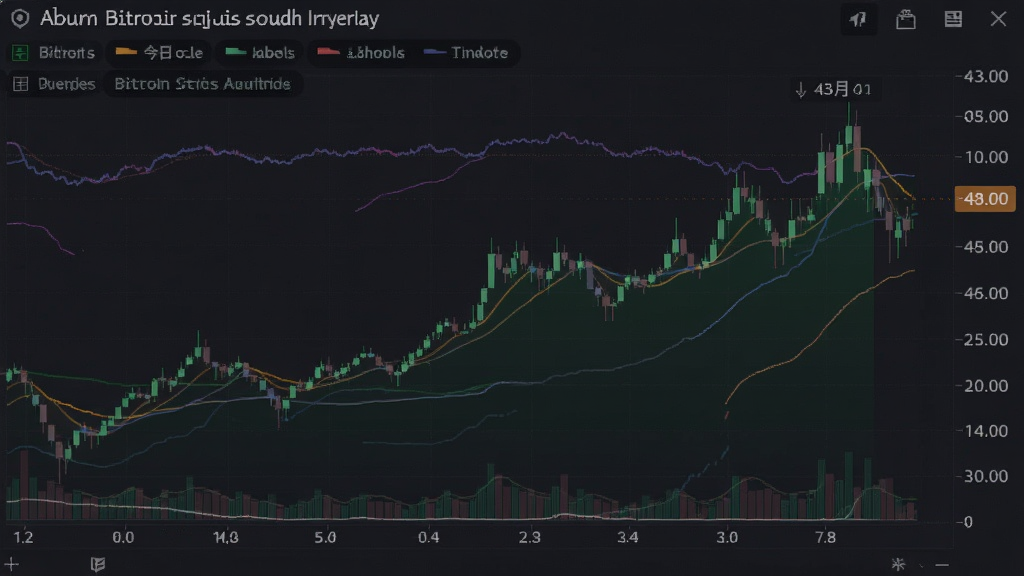Image resolution: width=1024 pixels, height=576 pixels.
Task: Click the 30.00 volume axis label
Action: (x=986, y=476)
